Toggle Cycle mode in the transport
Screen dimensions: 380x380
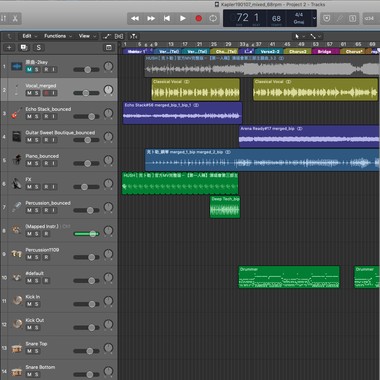213,18
